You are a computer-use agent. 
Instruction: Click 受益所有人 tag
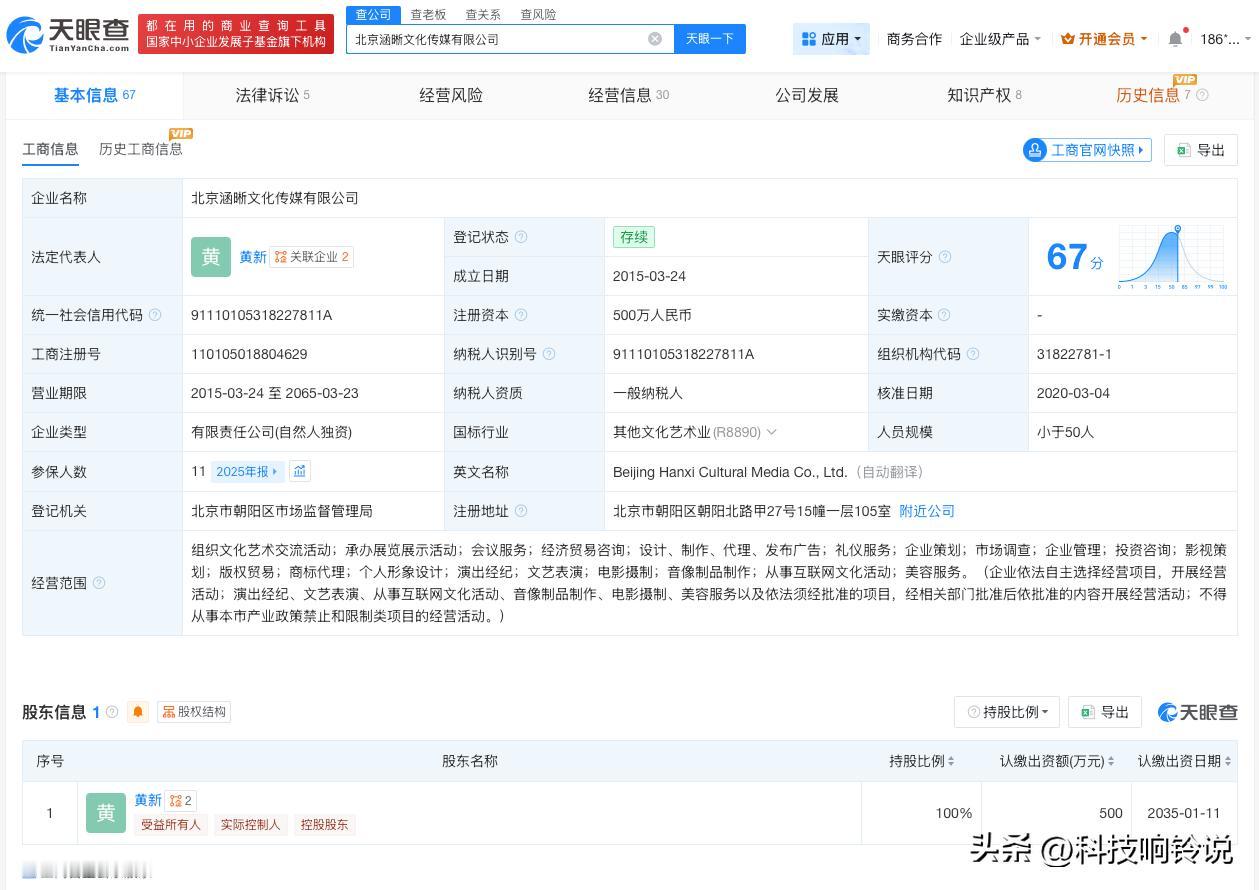(170, 825)
